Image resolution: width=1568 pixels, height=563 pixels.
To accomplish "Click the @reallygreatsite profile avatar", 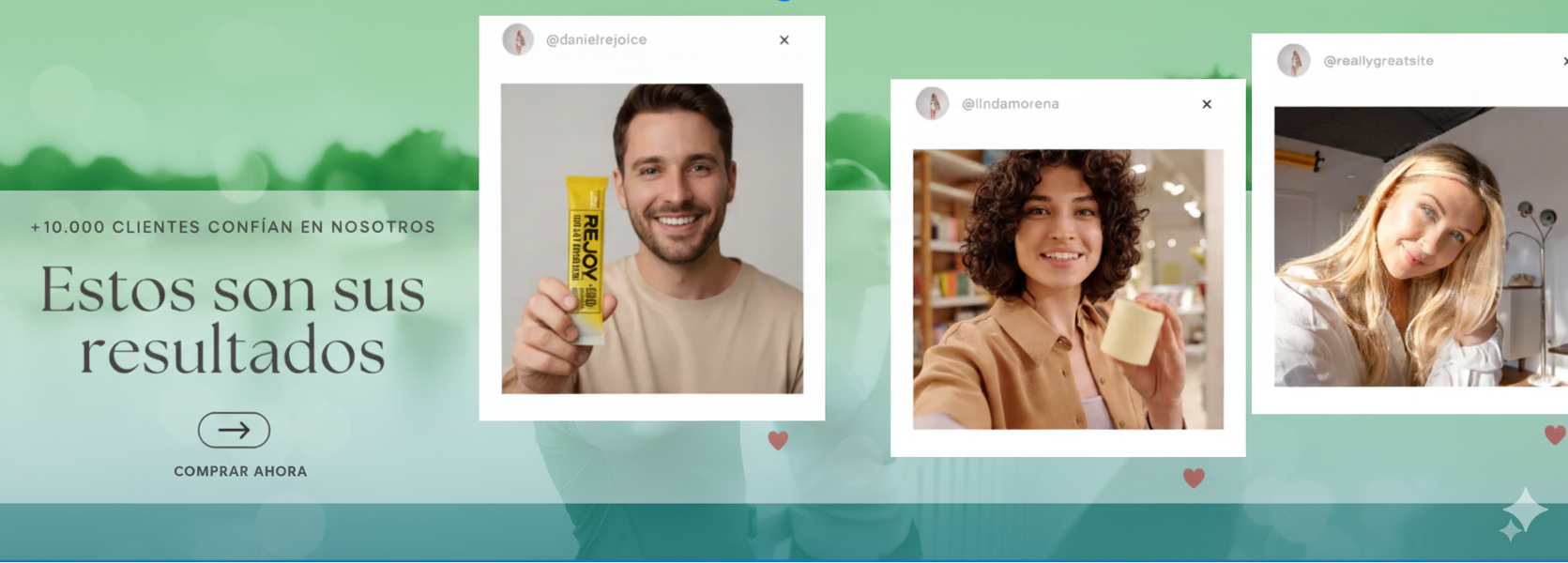I will [1293, 60].
